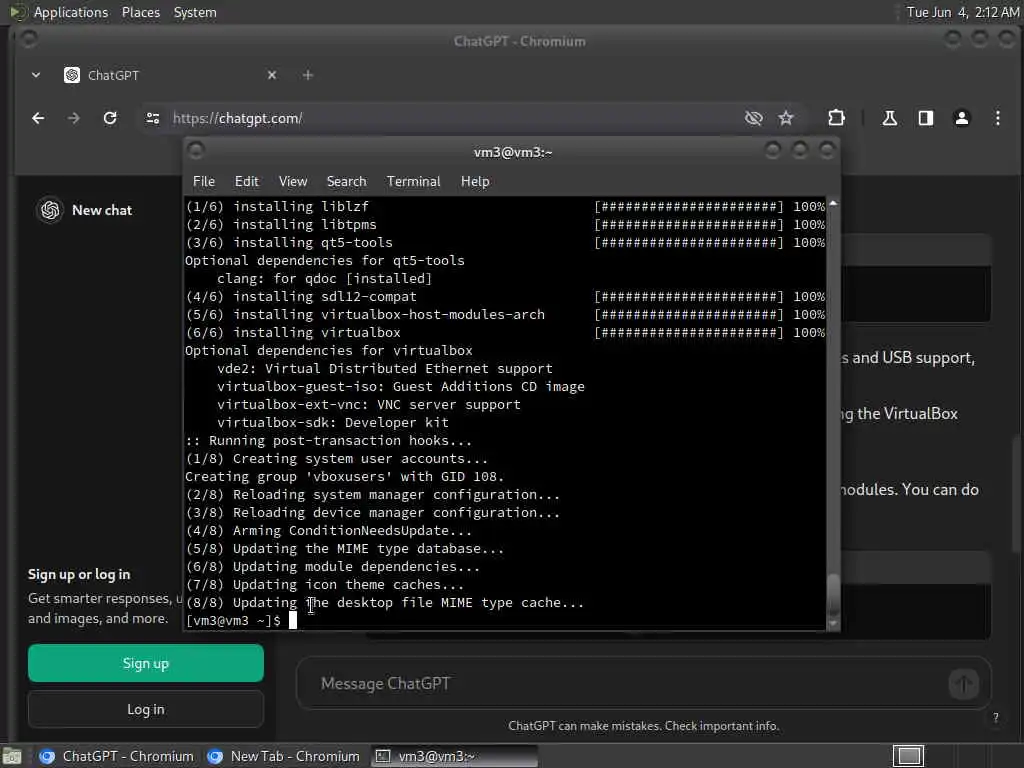
Task: Open Chromium extensions puzzle icon
Action: pyautogui.click(x=836, y=118)
